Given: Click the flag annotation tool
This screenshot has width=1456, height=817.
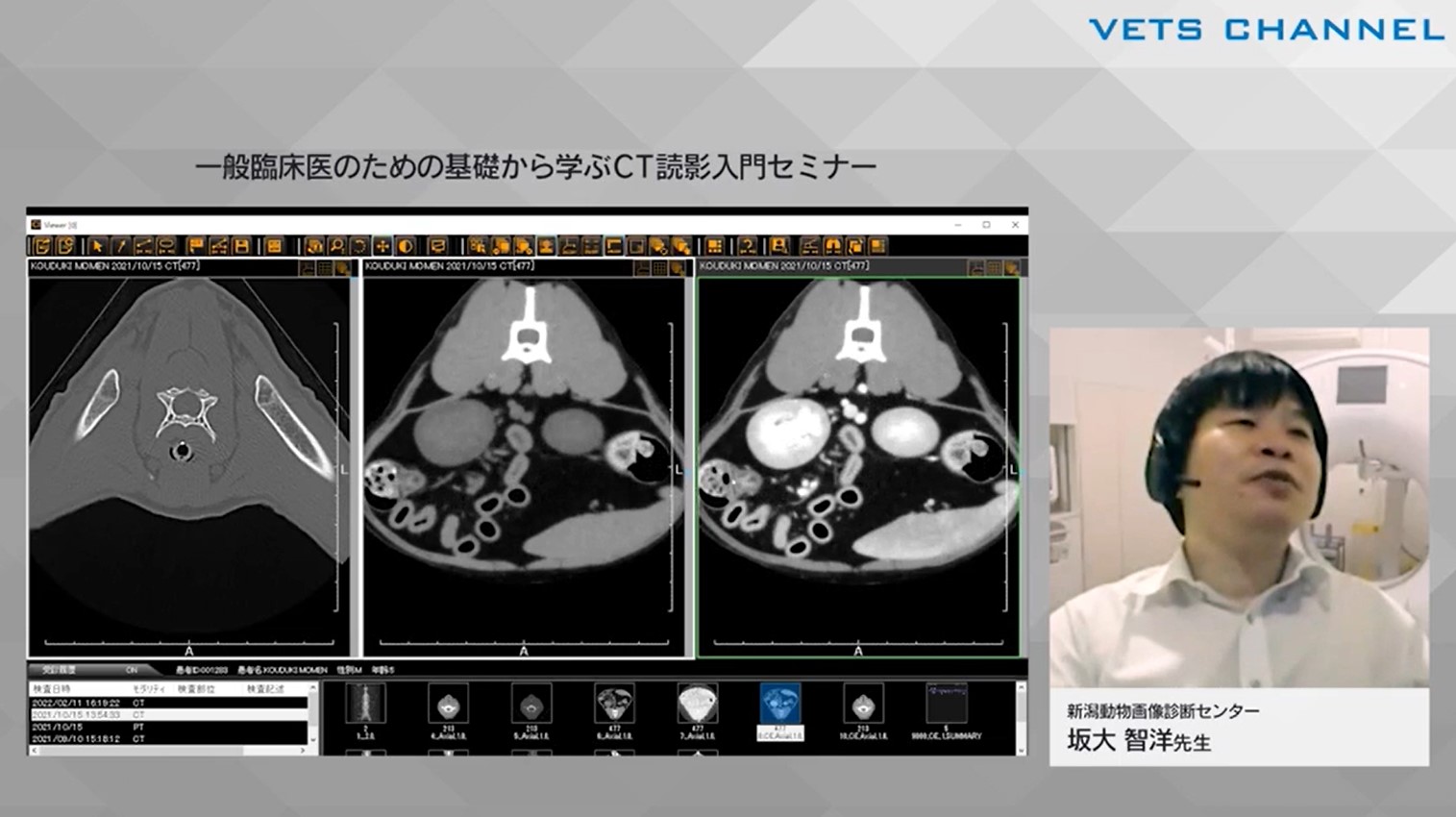Looking at the screenshot, I should pos(195,245).
